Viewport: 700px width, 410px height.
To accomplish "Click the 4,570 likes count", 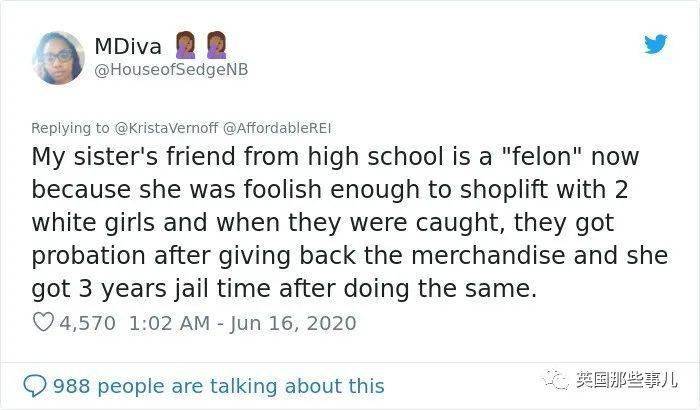I will (88, 323).
